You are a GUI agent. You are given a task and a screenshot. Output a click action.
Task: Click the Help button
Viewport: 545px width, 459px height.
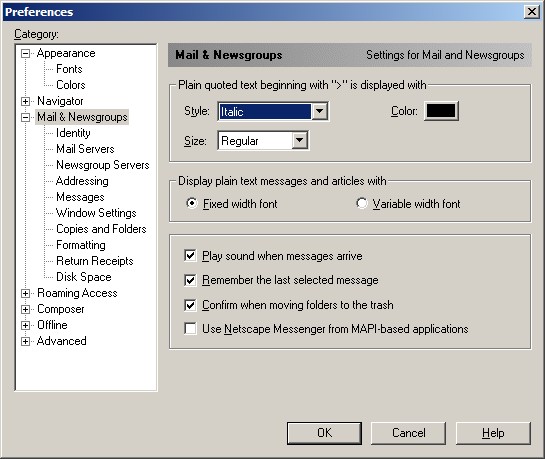point(493,433)
